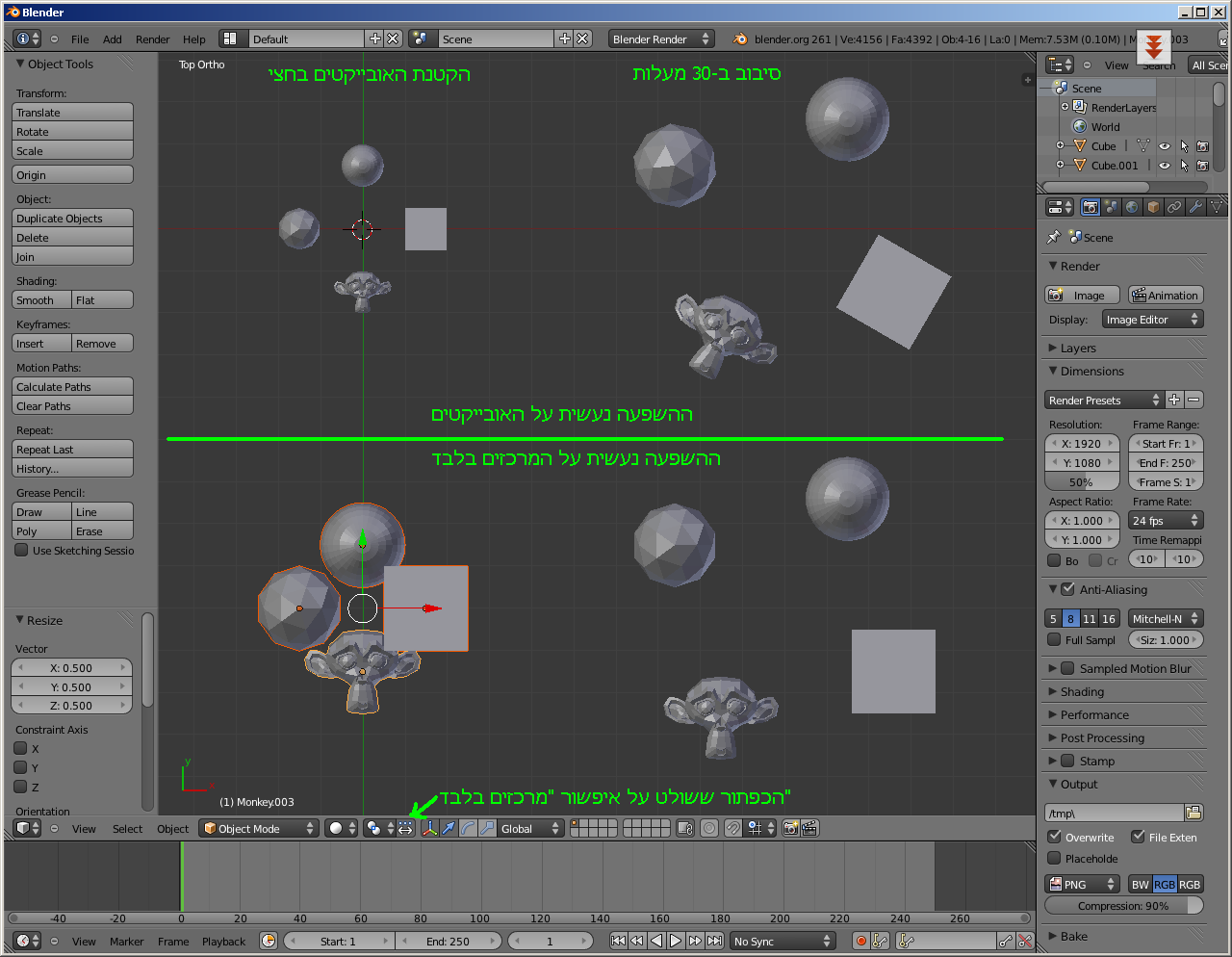The height and width of the screenshot is (957, 1232).
Task: Toggle proportional editing circle icon
Action: pyautogui.click(x=709, y=828)
